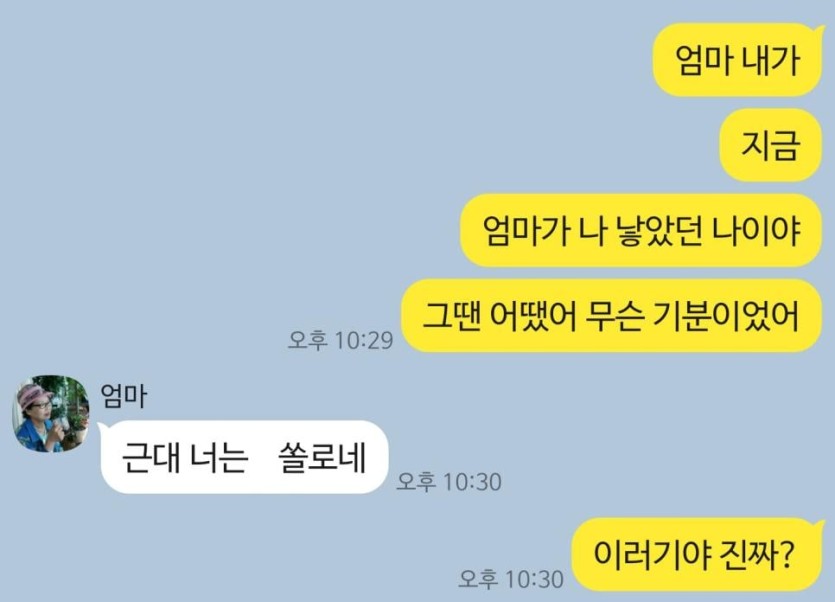The height and width of the screenshot is (602, 835).
Task: Click the '그땐 어땠어 무슨 기분이었어' bubble
Action: click(612, 315)
